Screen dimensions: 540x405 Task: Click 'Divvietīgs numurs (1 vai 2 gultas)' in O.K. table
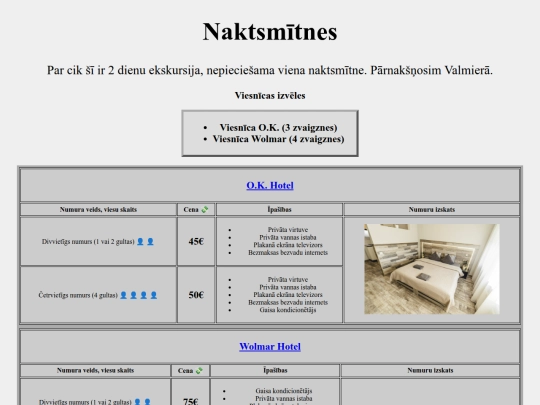point(88,241)
